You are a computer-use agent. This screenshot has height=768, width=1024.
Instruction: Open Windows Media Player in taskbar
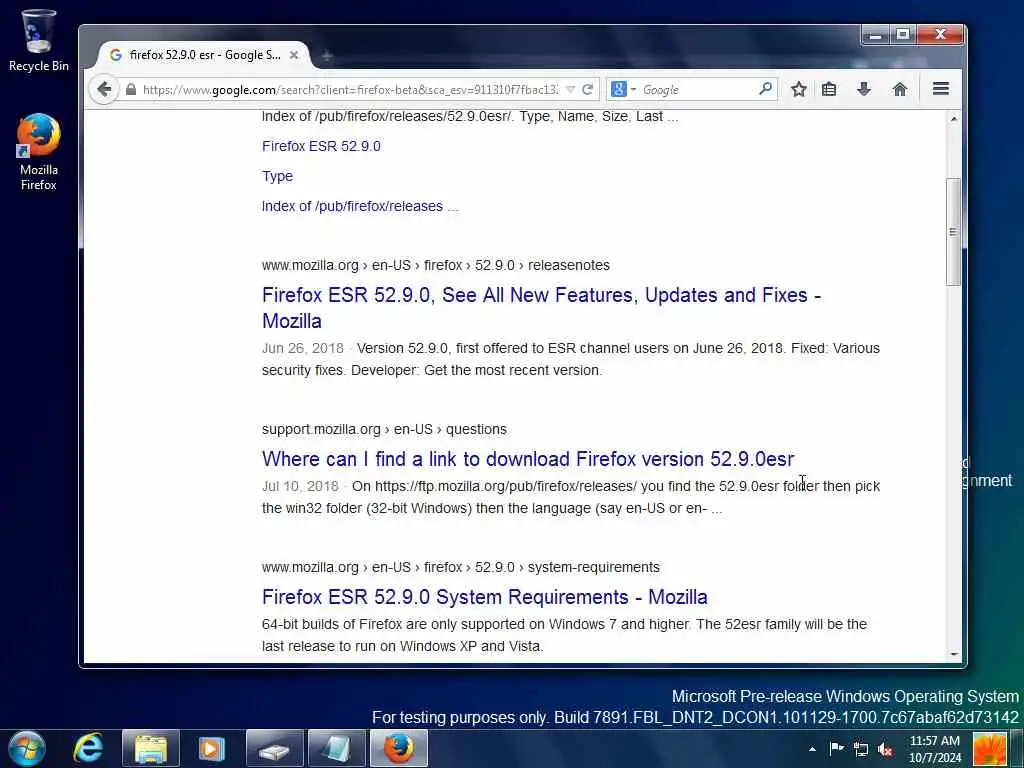(x=212, y=748)
